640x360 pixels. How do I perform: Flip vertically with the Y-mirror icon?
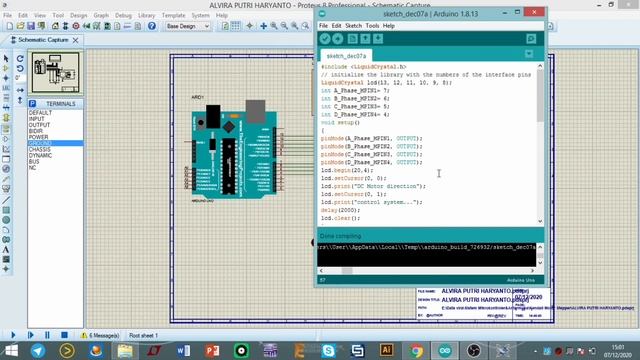(x=20, y=100)
